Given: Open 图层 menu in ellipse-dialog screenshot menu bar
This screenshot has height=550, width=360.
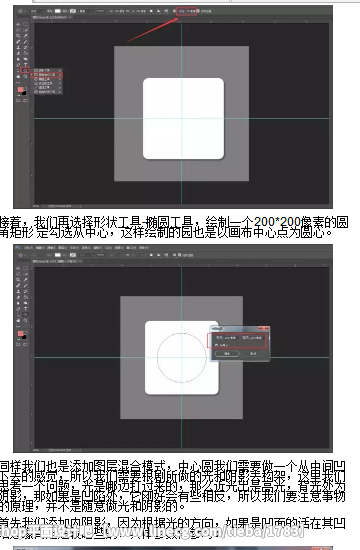Looking at the screenshot, I should click(62, 248).
